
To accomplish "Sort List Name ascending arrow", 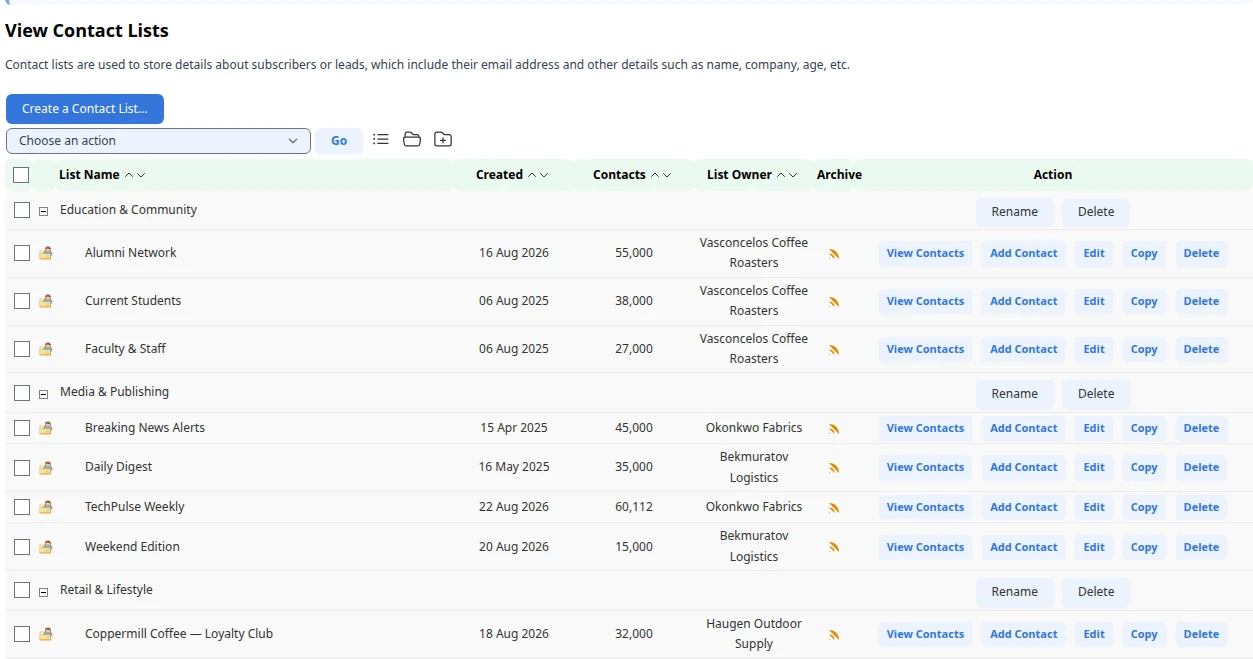I will coord(129,175).
